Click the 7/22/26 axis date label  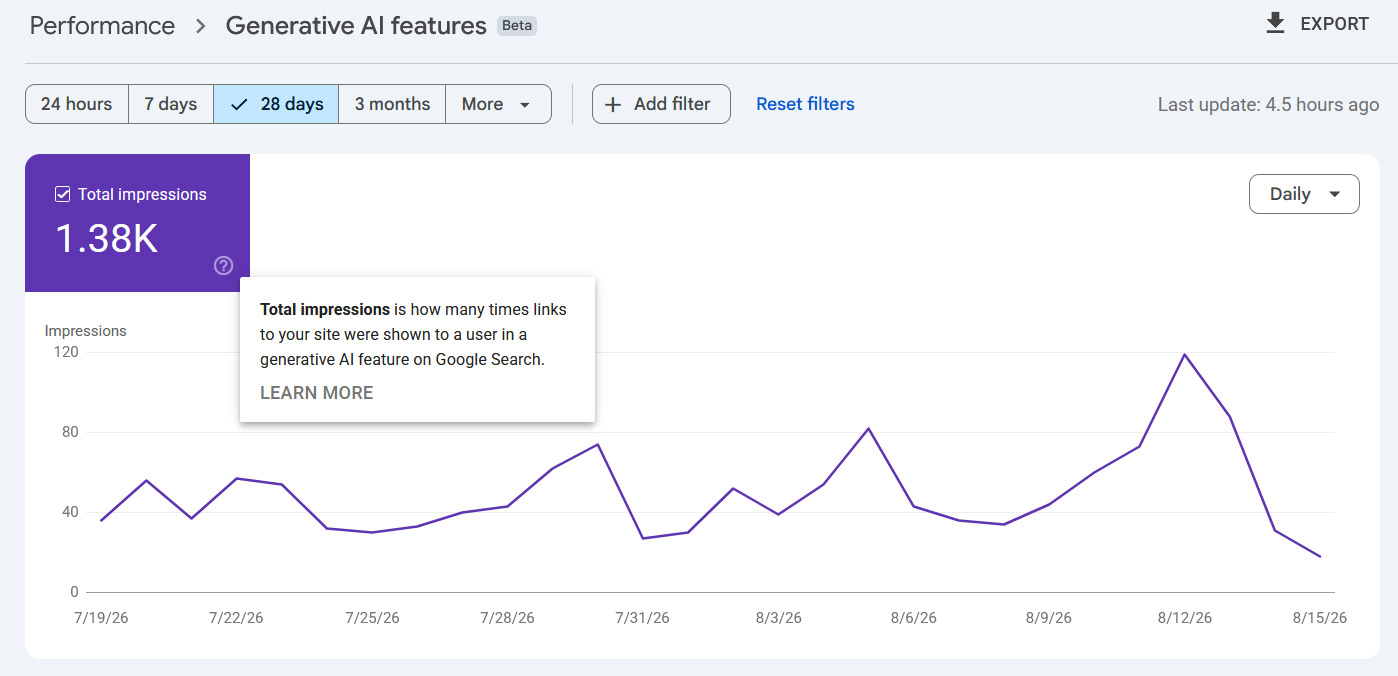coord(236,618)
